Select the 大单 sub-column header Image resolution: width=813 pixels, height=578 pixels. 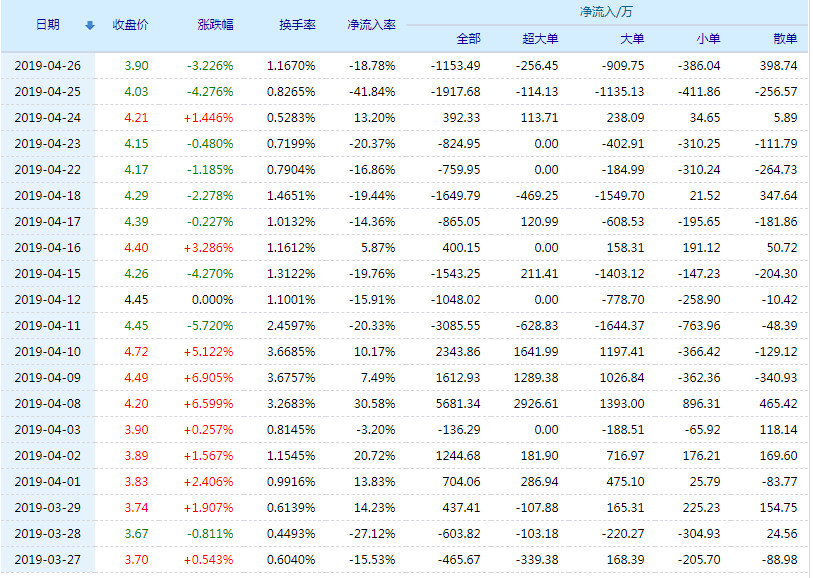point(632,39)
